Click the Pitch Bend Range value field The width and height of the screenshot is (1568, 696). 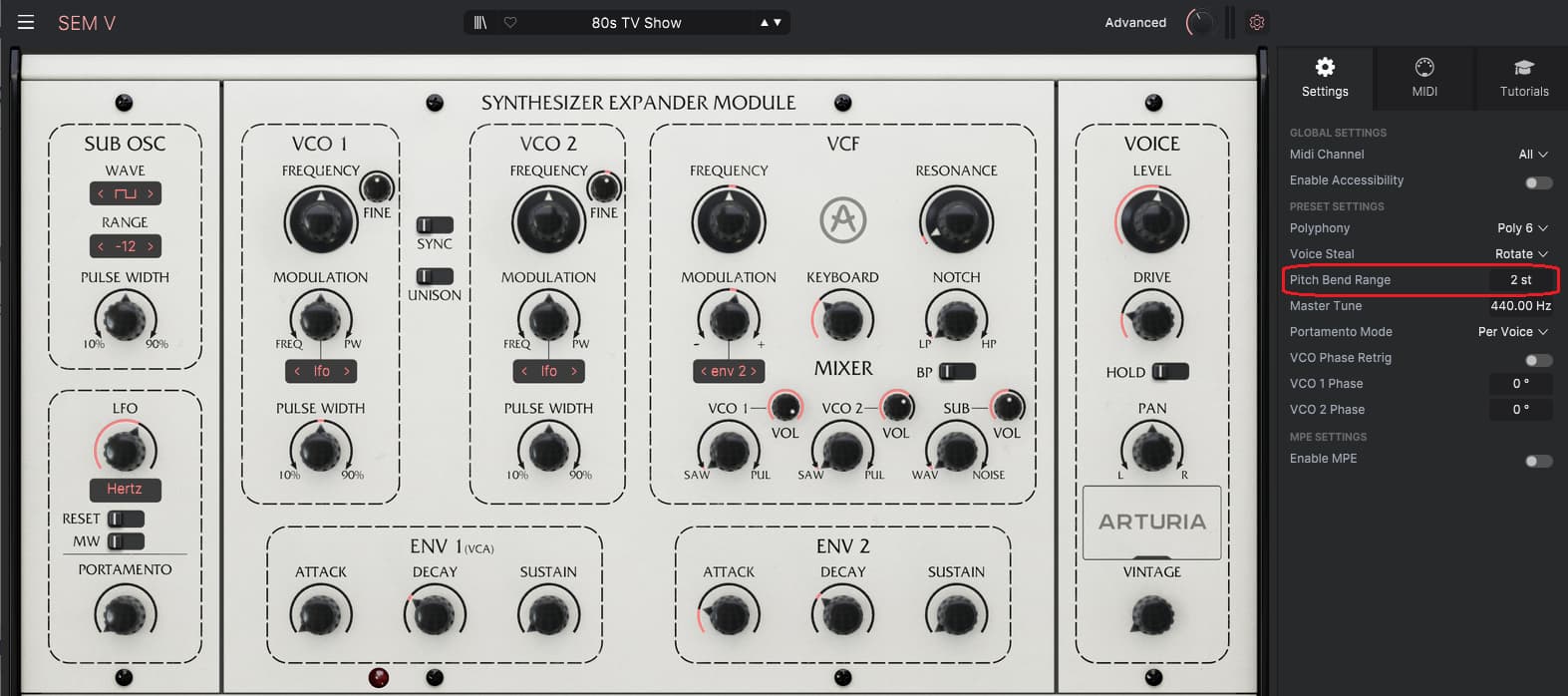pos(1520,280)
